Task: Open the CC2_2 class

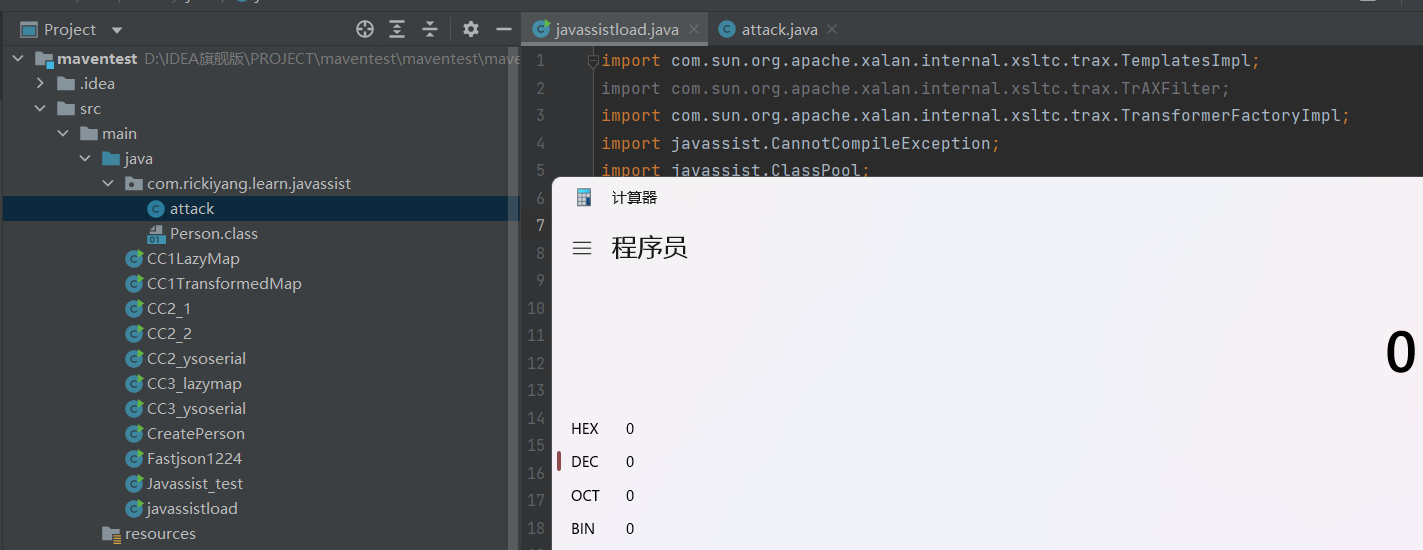Action: point(169,334)
